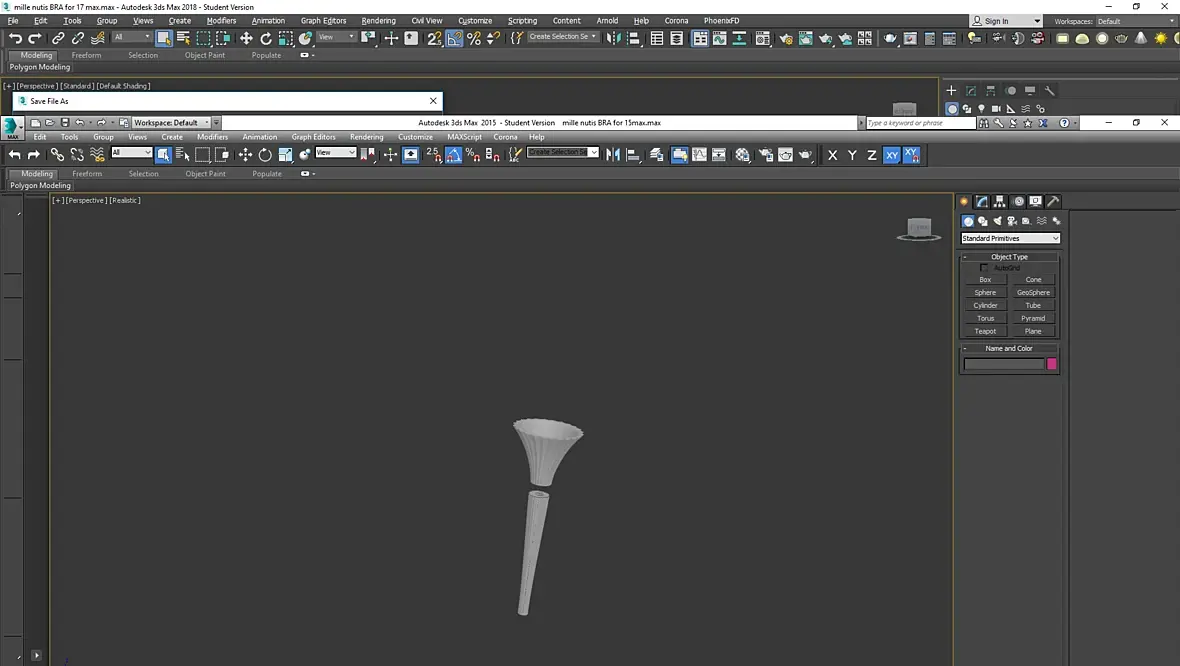Create a Teapot primitive
Screen dimensions: 1180x666
point(985,331)
